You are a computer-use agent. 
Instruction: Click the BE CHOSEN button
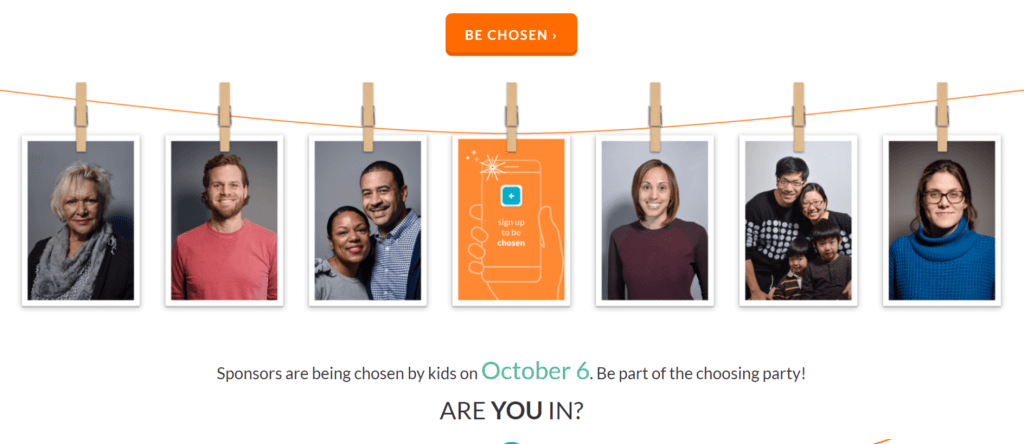511,35
